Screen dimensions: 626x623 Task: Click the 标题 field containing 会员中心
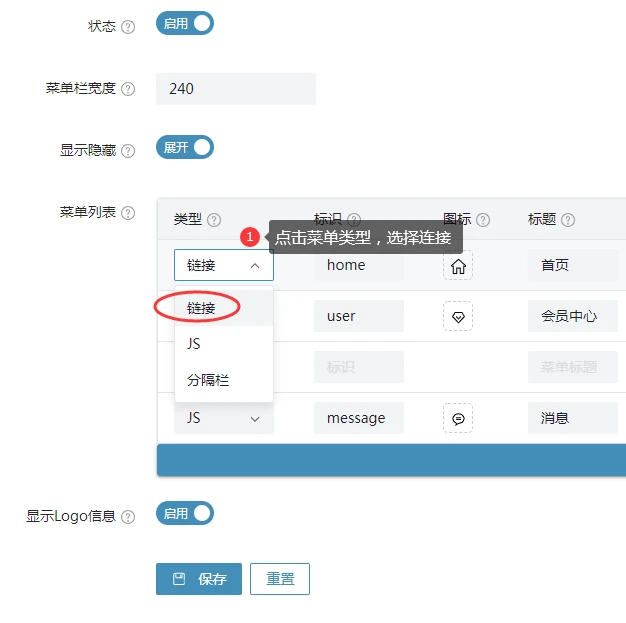tap(573, 316)
